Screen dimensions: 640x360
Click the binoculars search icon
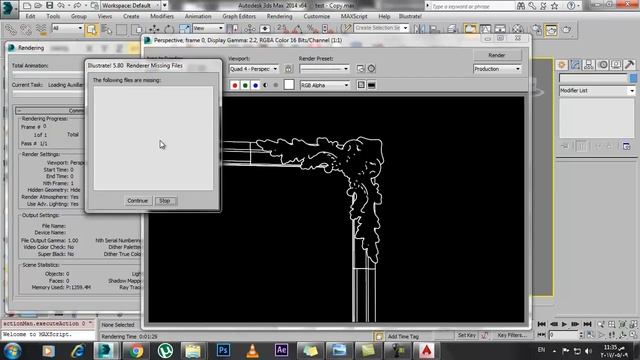521,6
